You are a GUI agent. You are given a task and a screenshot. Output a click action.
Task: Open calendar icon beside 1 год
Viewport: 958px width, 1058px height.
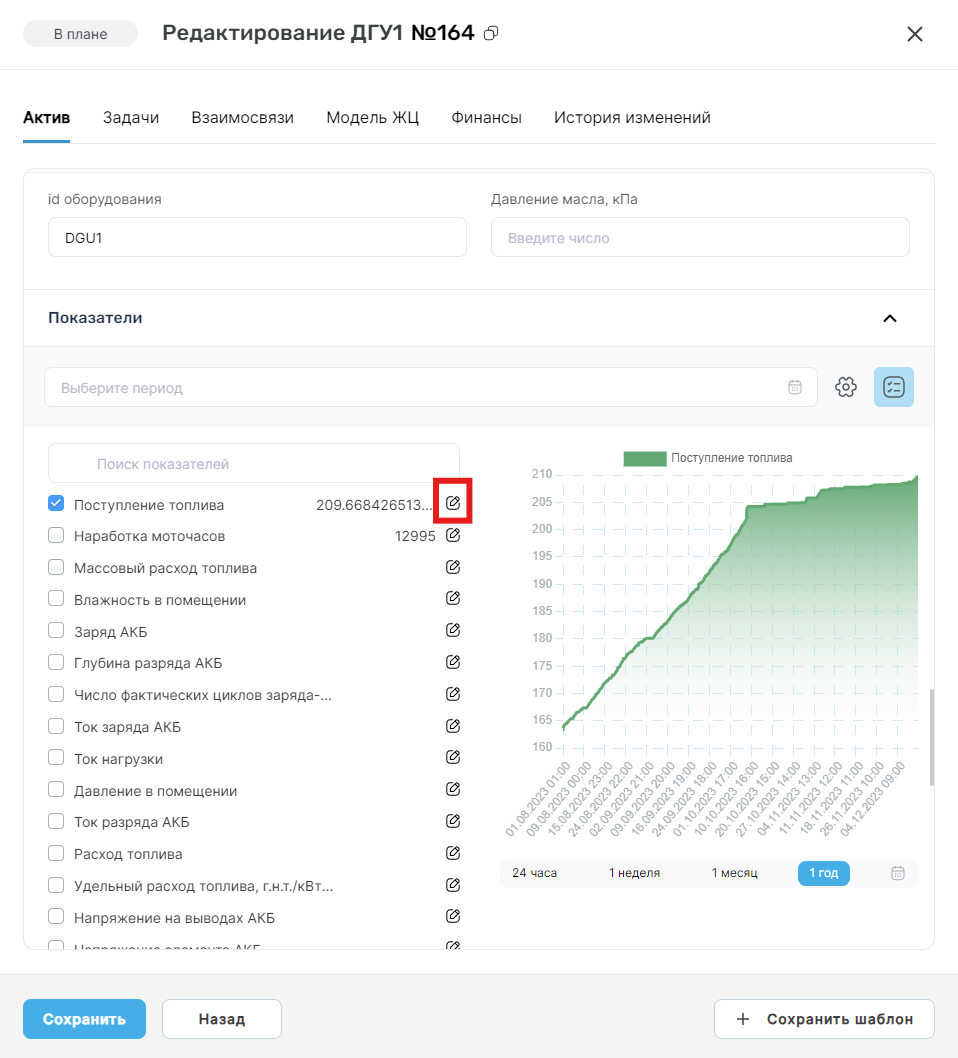click(x=897, y=873)
